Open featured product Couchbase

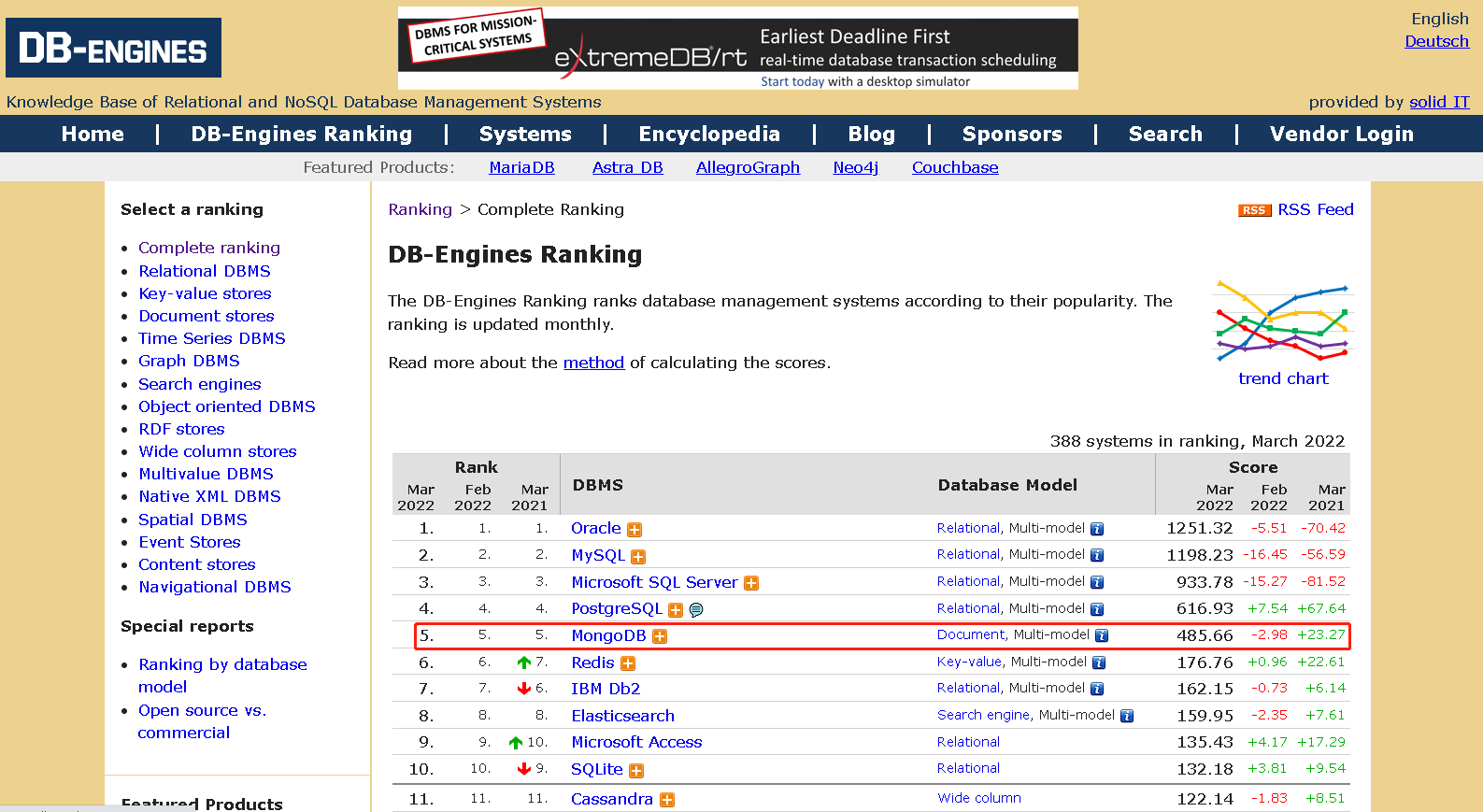tap(955, 167)
